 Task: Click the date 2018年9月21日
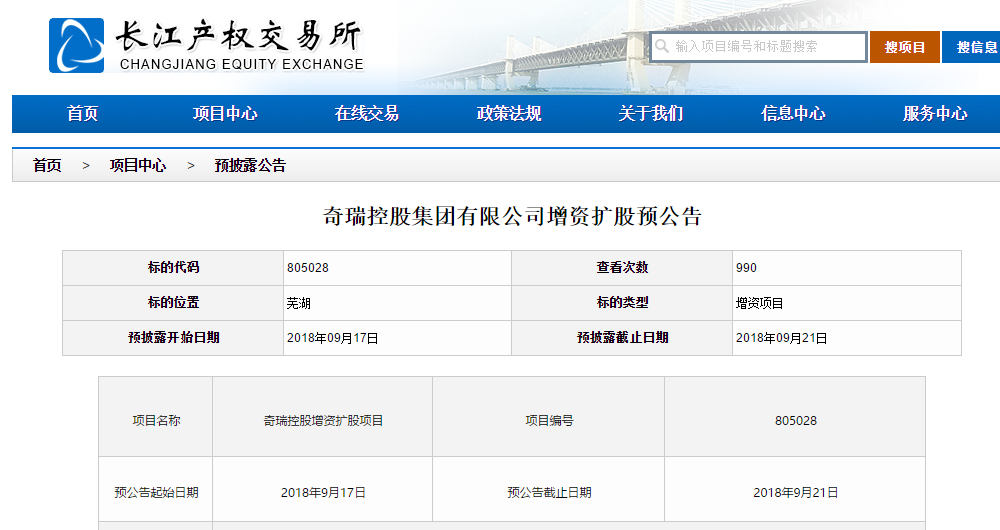pyautogui.click(x=795, y=493)
